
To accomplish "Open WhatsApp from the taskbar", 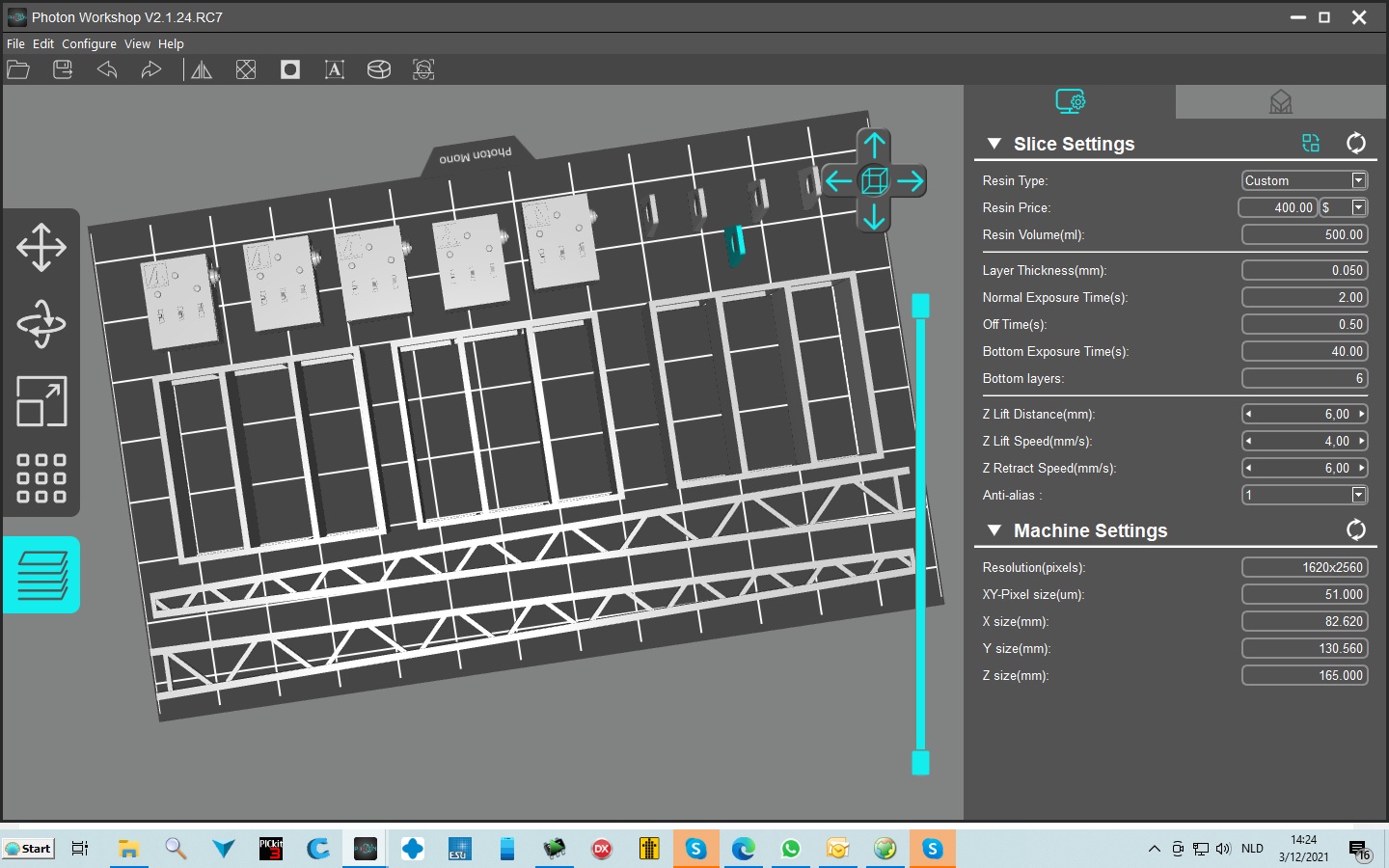I will pyautogui.click(x=791, y=849).
